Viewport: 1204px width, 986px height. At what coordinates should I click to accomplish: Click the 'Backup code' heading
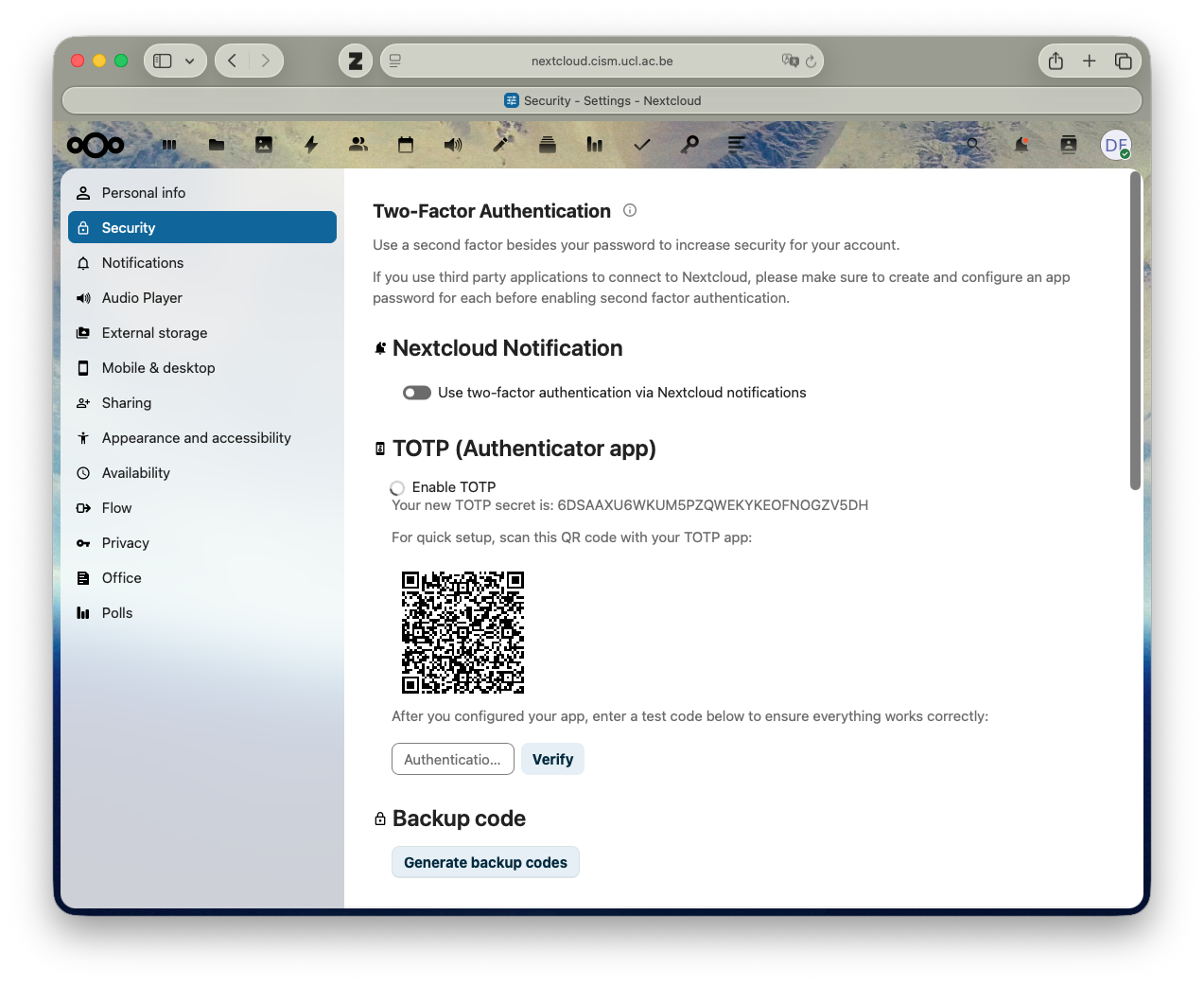pyautogui.click(x=459, y=819)
